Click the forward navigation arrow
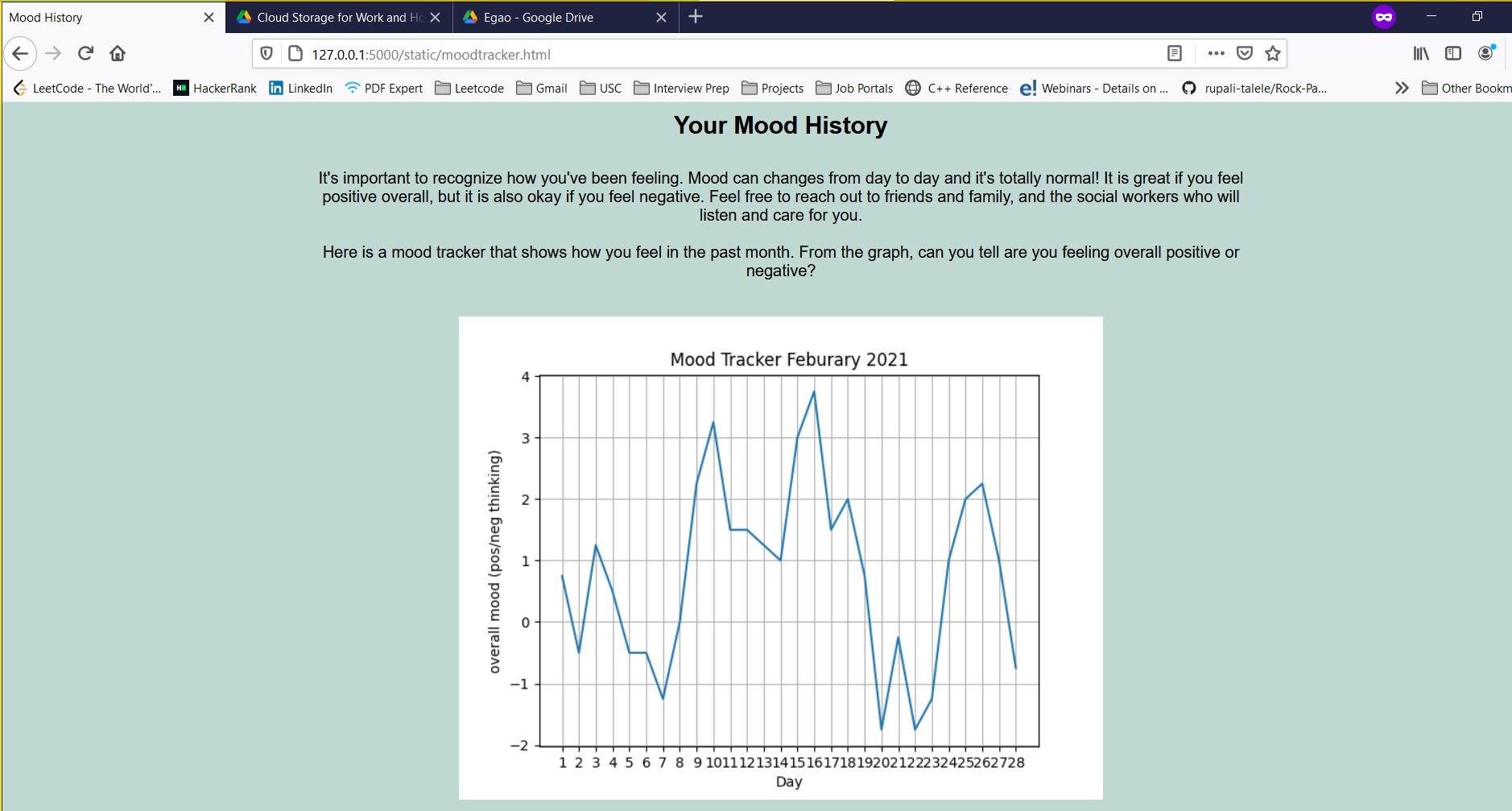Screen dimensions: 1512x811 pos(53,54)
